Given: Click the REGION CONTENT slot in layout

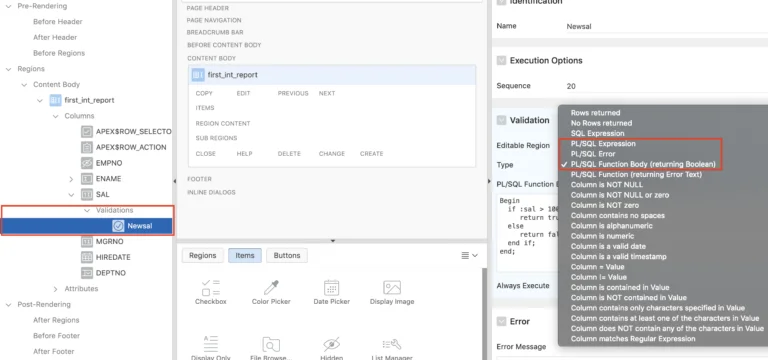Looking at the screenshot, I should point(223,123).
